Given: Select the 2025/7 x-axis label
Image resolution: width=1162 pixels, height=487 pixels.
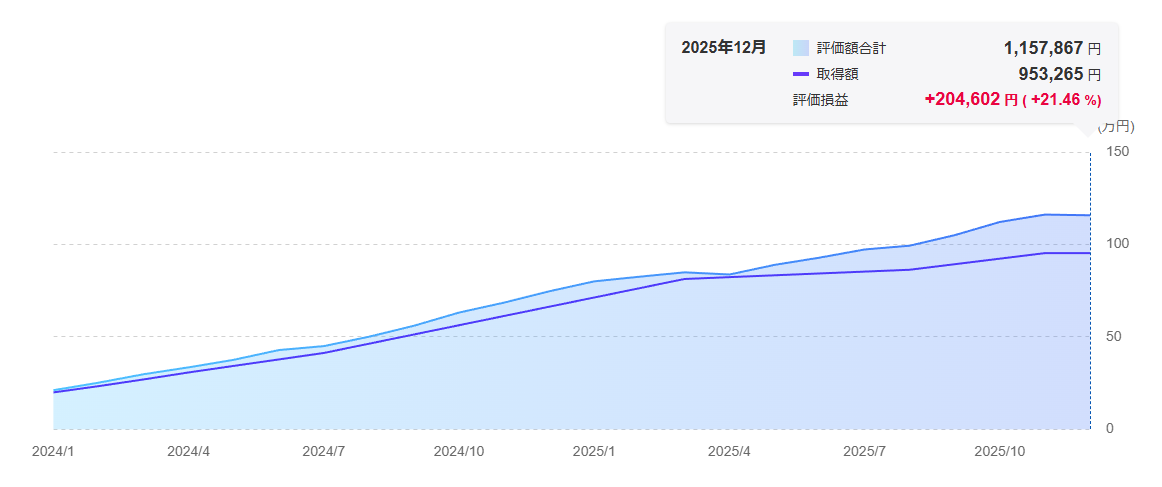Looking at the screenshot, I should (x=864, y=452).
